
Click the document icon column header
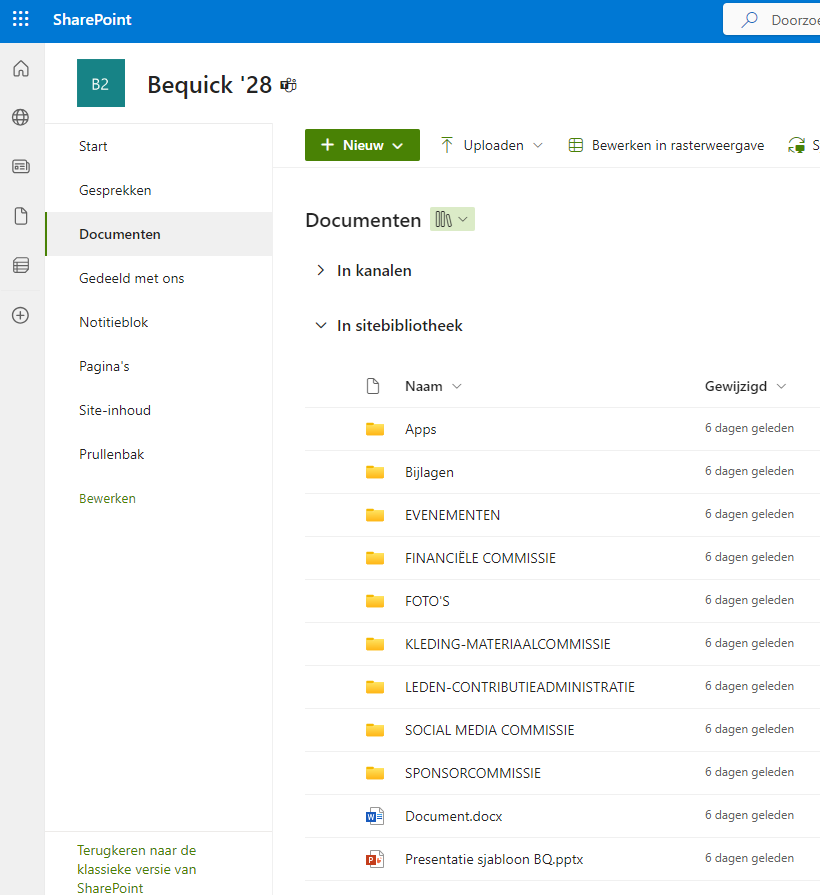374,385
